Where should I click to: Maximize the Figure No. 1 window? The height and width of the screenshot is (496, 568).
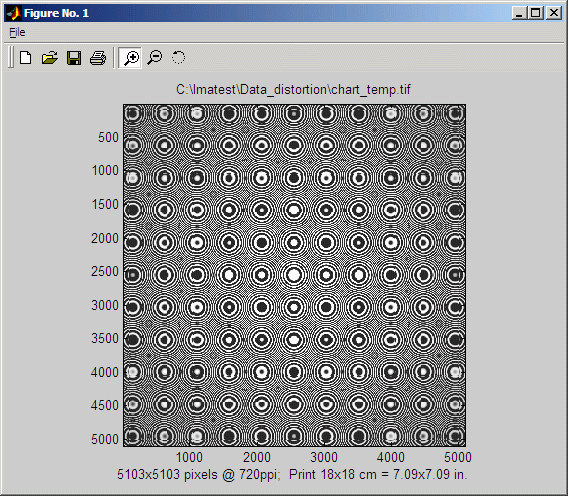(536, 13)
